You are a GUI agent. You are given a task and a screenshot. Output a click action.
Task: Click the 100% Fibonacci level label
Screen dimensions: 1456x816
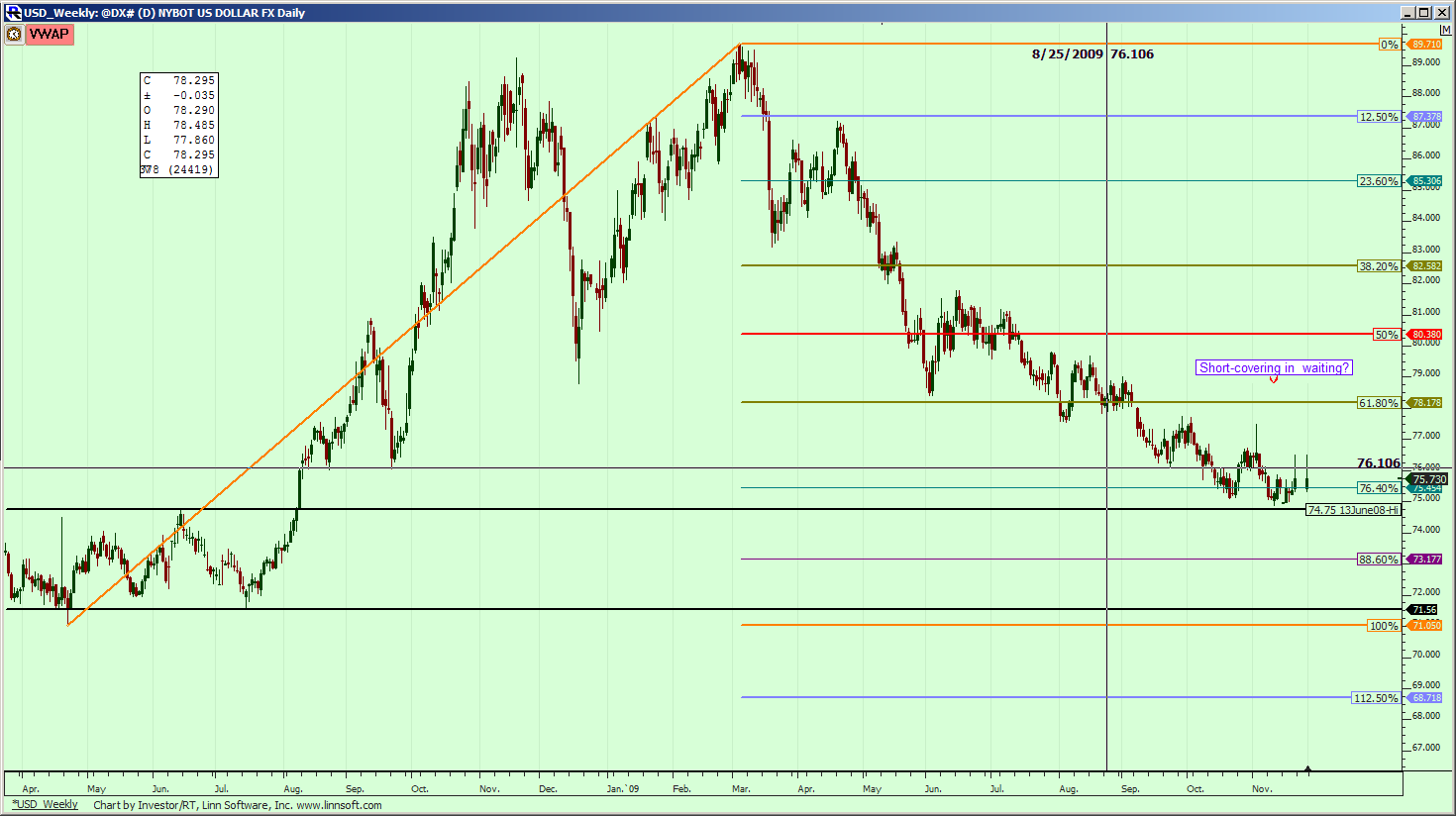(1384, 626)
